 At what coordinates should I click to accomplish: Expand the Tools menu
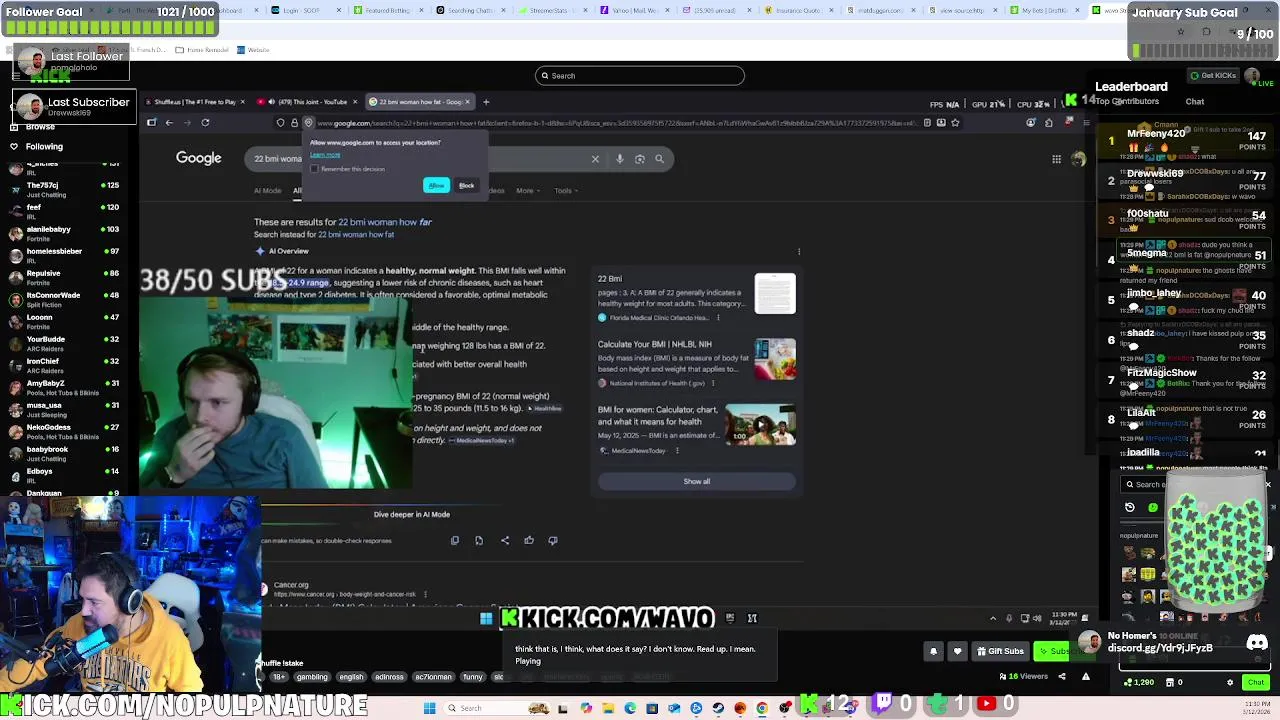click(566, 190)
